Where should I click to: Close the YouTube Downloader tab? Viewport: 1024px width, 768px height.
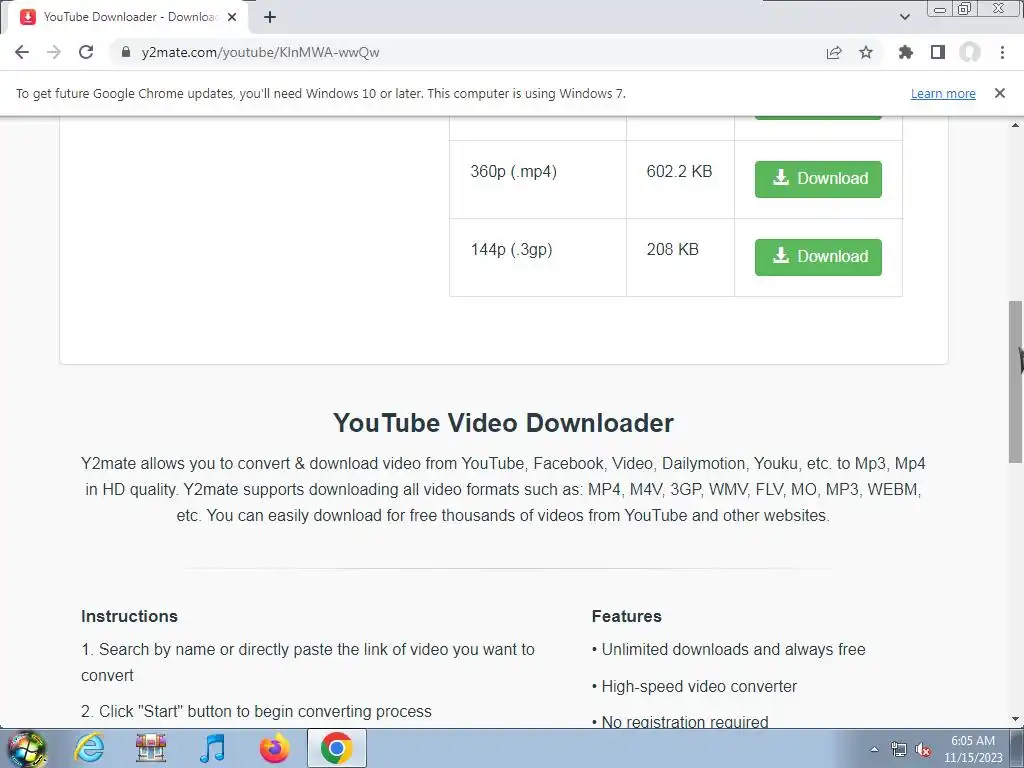pos(232,17)
